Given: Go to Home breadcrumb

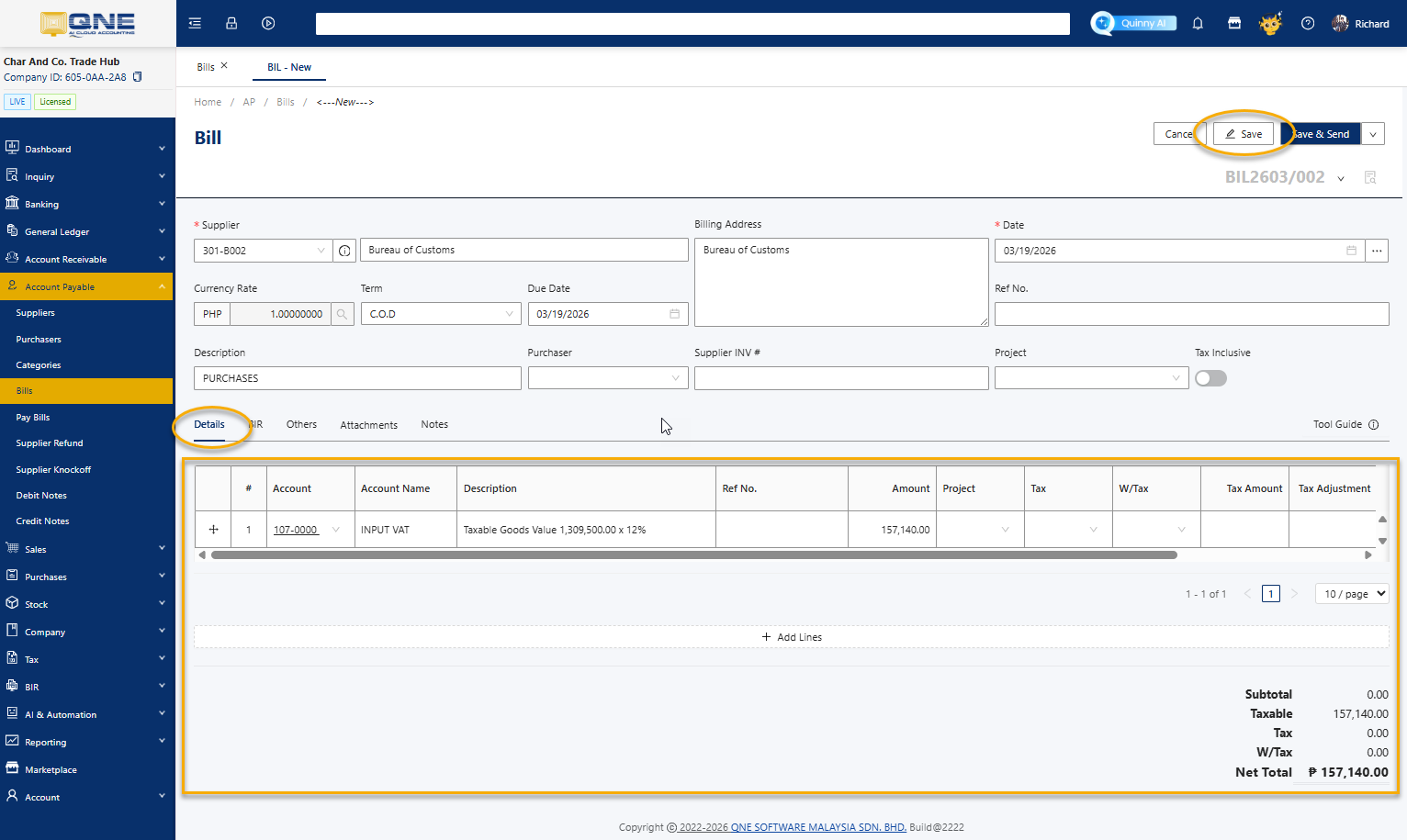Looking at the screenshot, I should [x=208, y=102].
